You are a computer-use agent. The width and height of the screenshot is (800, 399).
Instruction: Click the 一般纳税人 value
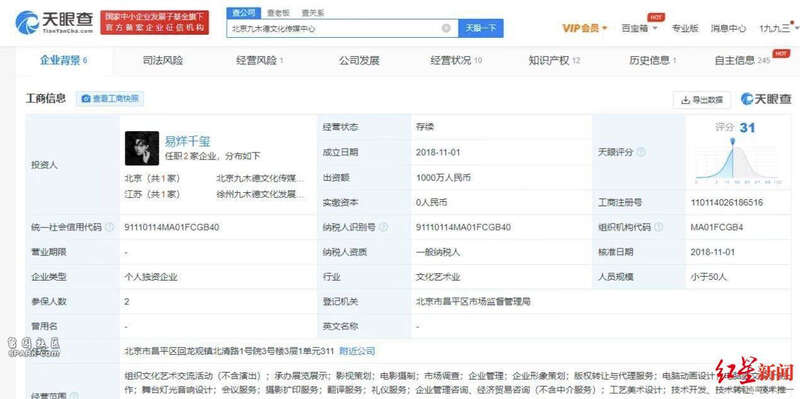438,252
